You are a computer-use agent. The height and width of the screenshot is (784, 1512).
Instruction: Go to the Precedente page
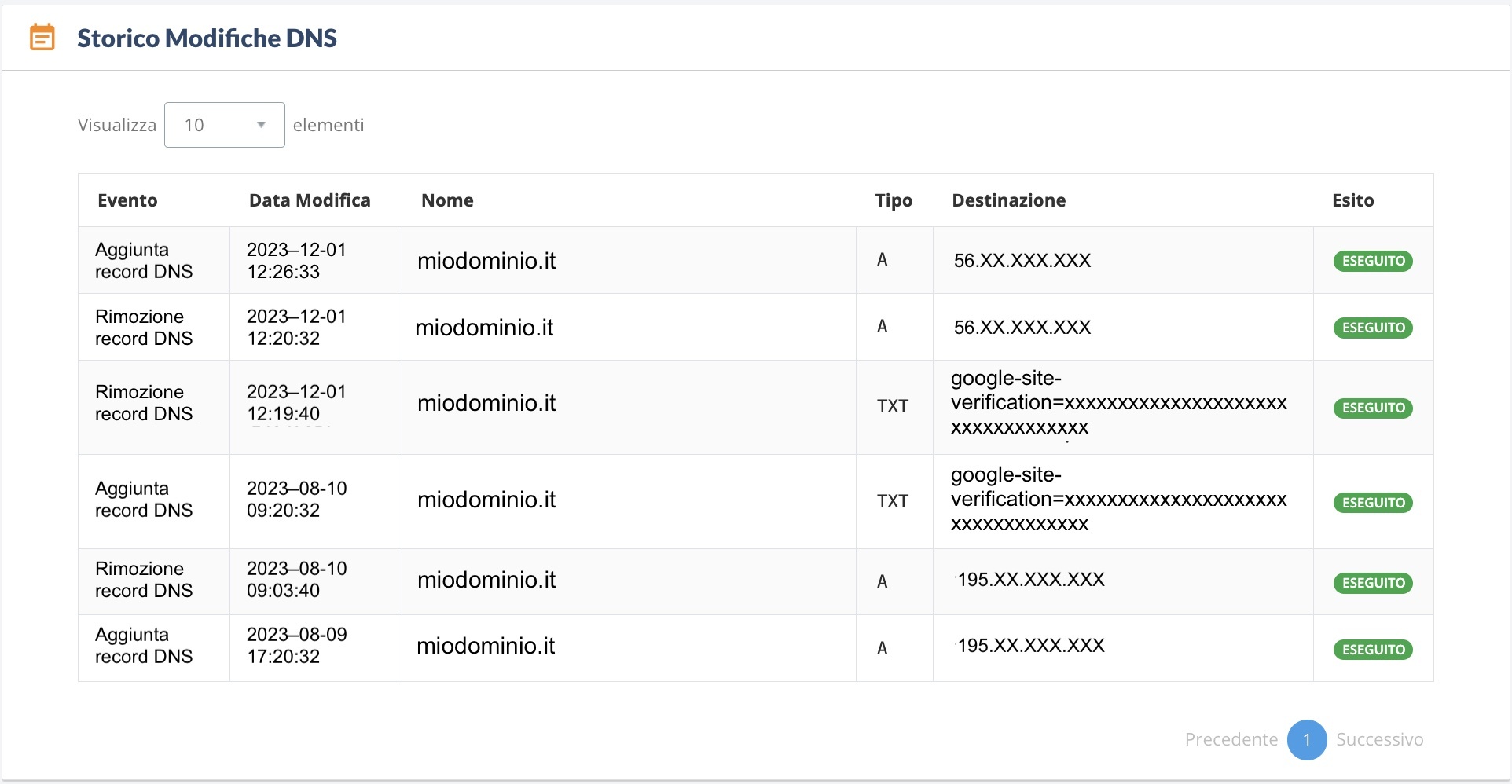pos(1231,739)
